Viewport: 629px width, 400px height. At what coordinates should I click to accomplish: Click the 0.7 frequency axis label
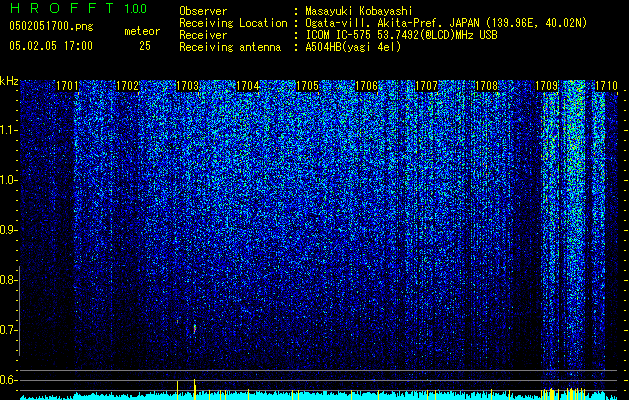tap(8, 330)
